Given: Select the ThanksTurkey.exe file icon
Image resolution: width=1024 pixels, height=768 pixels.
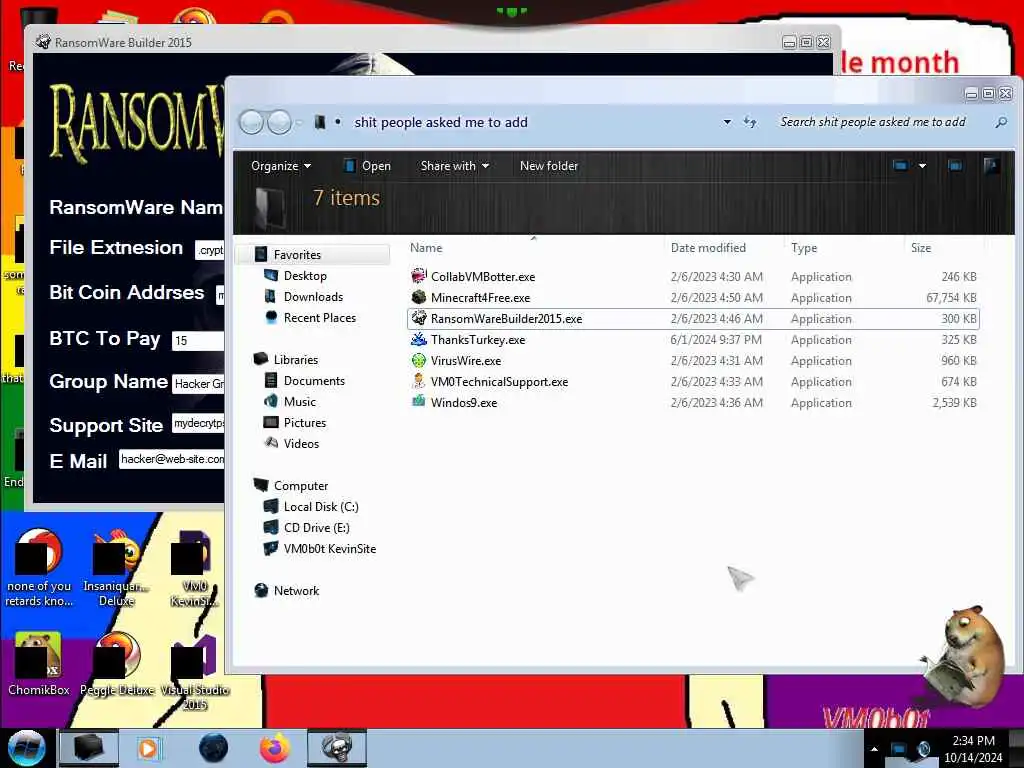Looking at the screenshot, I should (419, 339).
